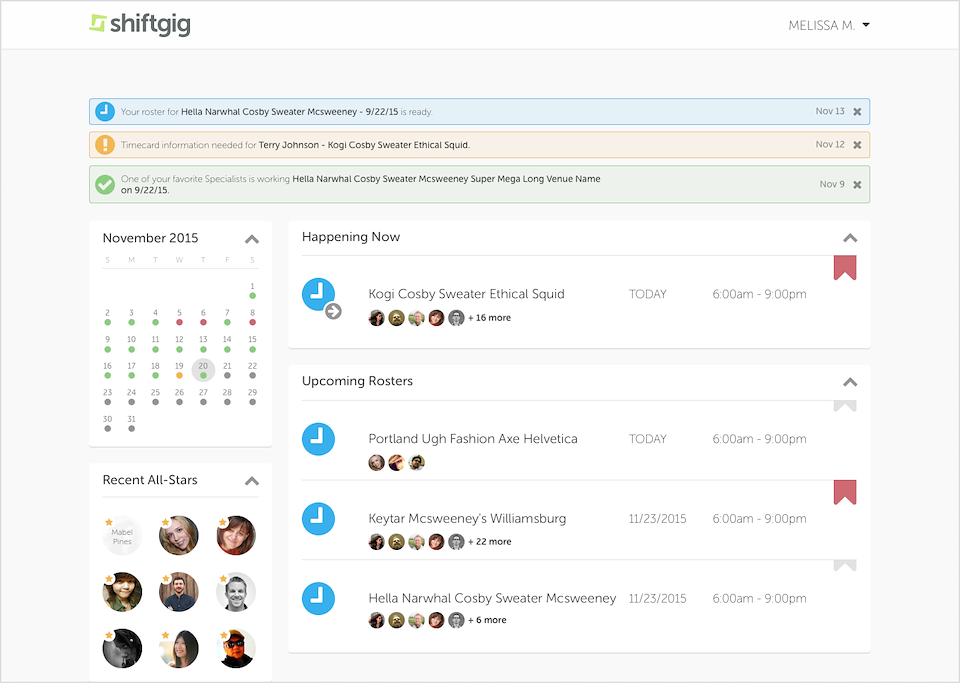Image resolution: width=960 pixels, height=683 pixels.
Task: Toggle red bookmark on Kogi Cosby Sweater roster
Action: coord(845,267)
